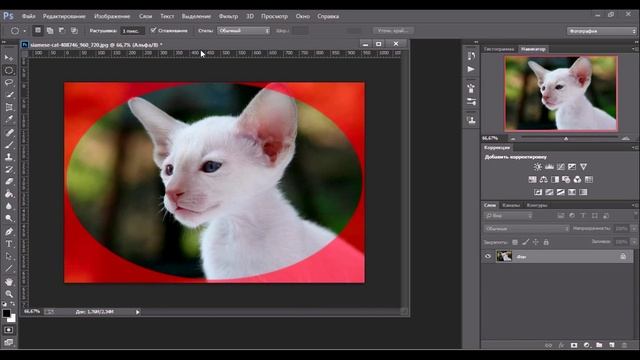640x360 pixels.
Task: Select the Elliptical Marquee tool in toolbox
Action: 9,70
